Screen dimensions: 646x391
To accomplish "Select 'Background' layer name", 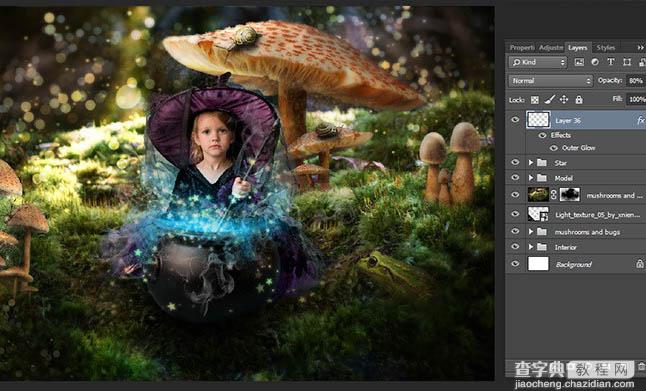I will 573,265.
